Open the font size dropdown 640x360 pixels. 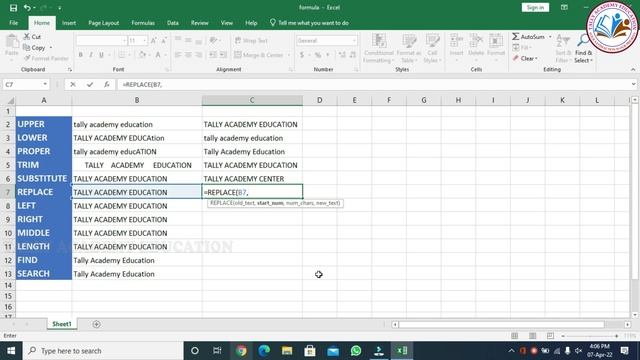pyautogui.click(x=144, y=40)
